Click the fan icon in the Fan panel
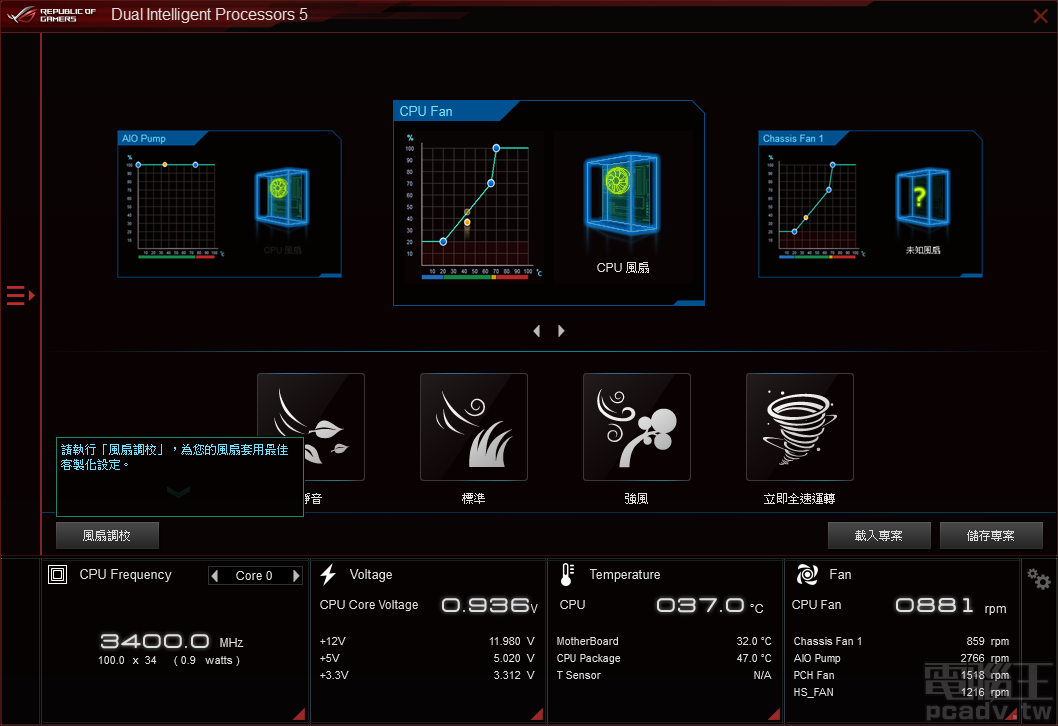1058x726 pixels. [x=806, y=574]
